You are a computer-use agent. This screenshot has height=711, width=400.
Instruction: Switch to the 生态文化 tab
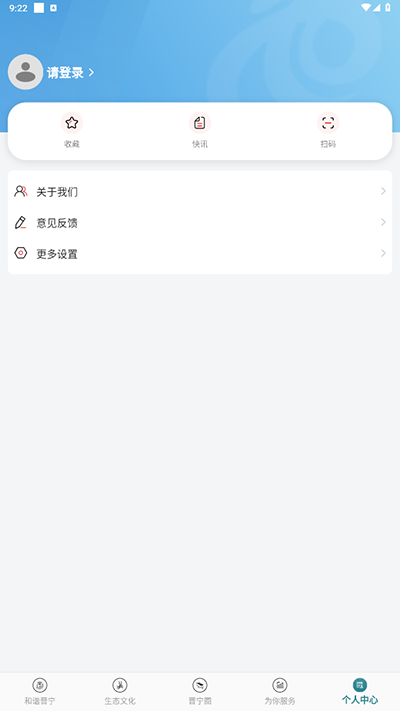coord(120,691)
